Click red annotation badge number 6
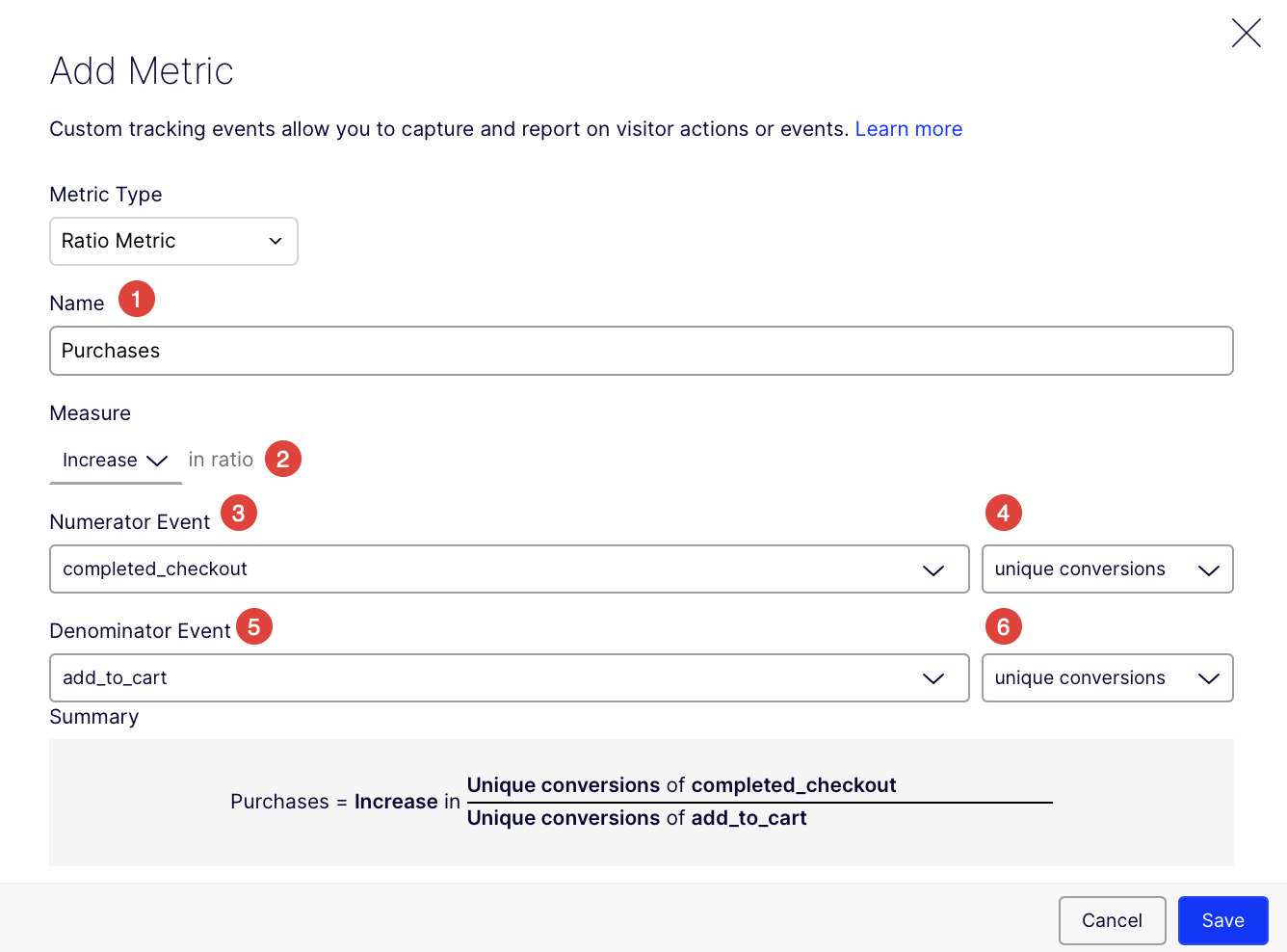 pyautogui.click(x=1003, y=626)
